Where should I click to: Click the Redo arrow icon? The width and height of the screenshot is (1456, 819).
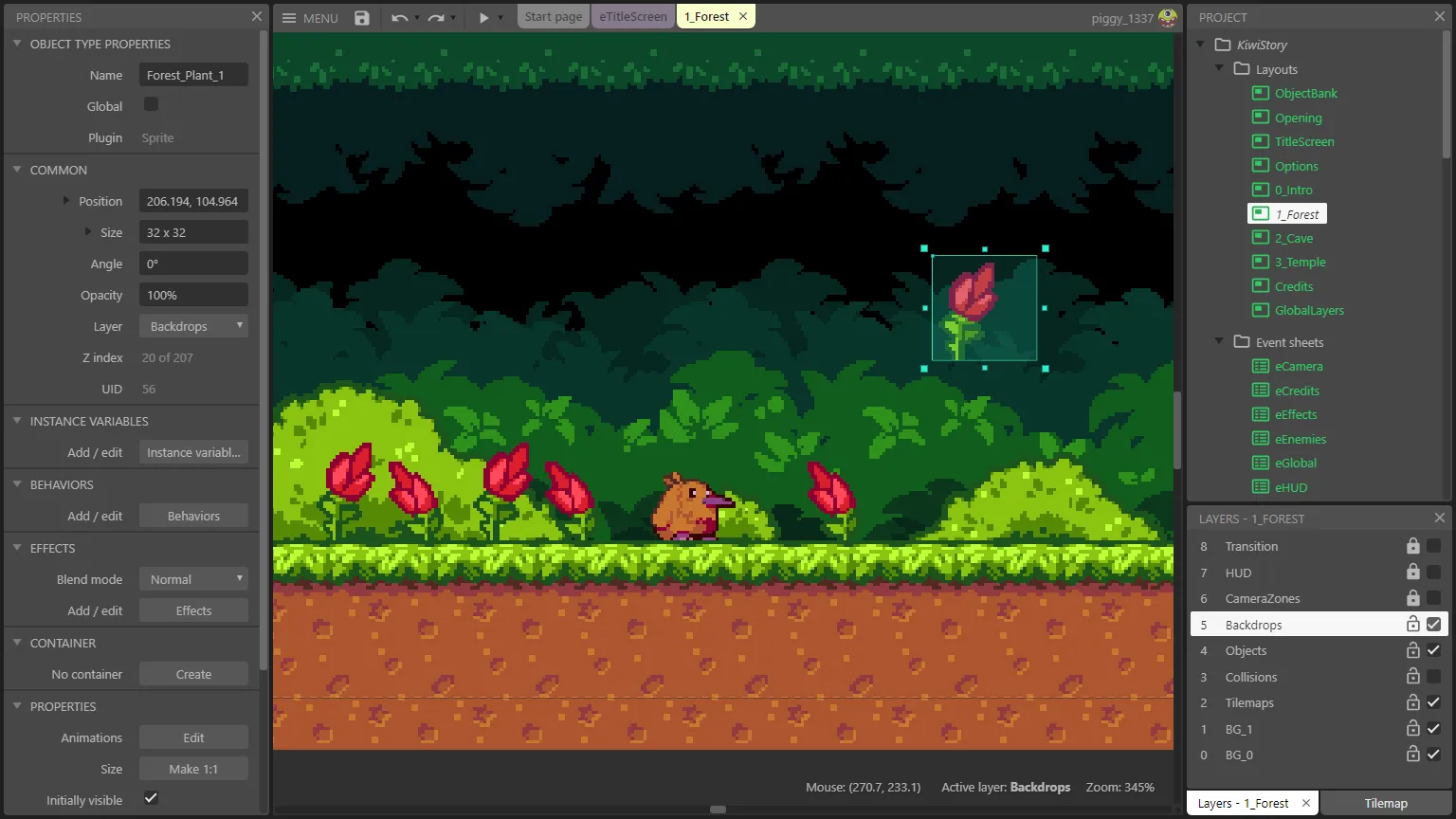click(x=435, y=18)
